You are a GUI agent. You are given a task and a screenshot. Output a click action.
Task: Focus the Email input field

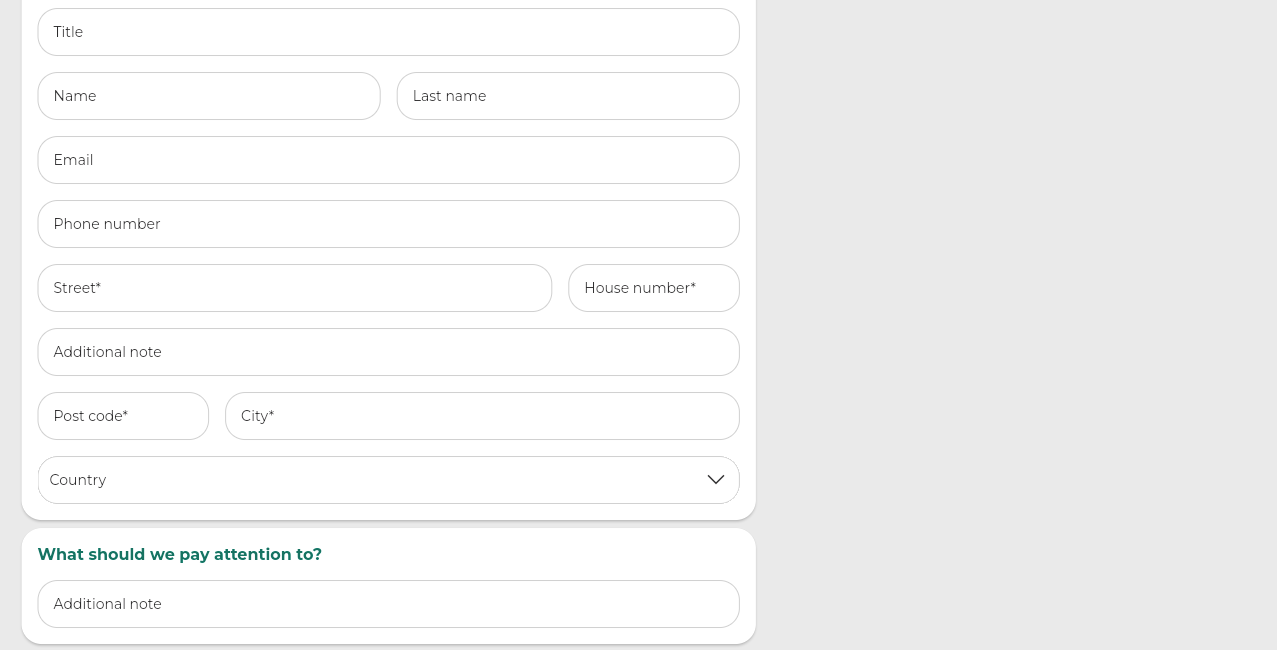pyautogui.click(x=388, y=160)
